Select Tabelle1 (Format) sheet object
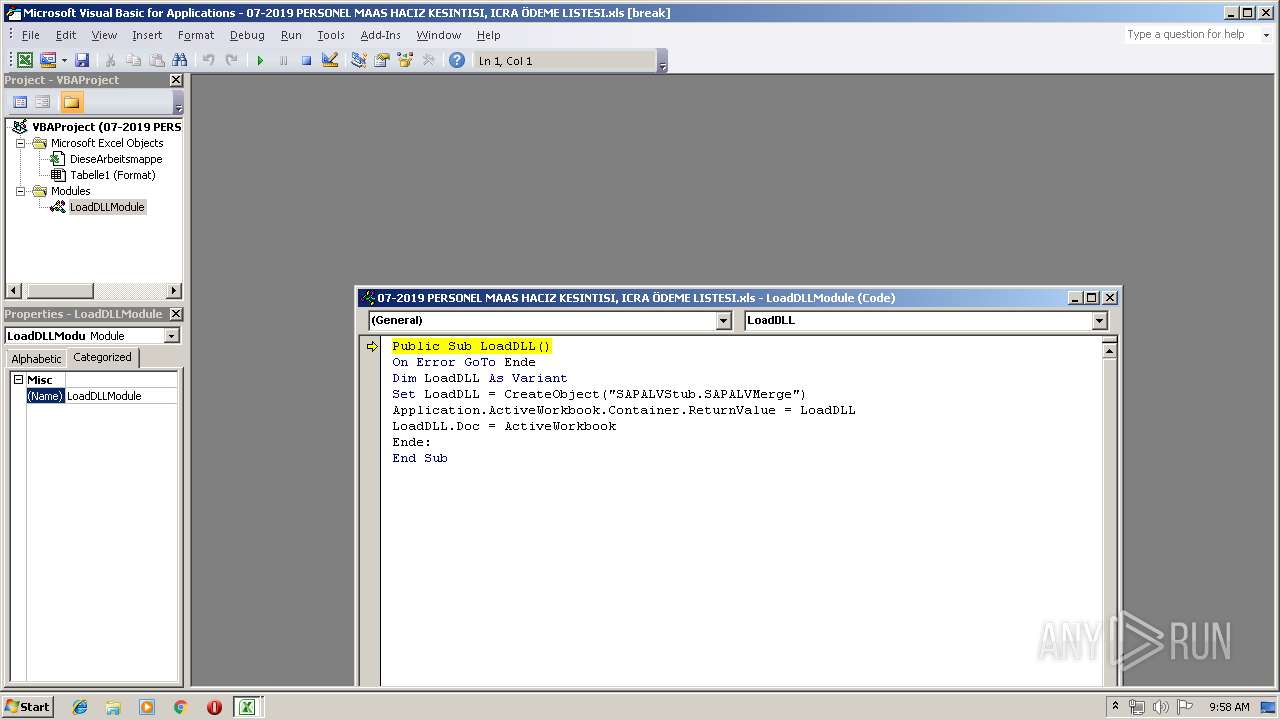1280x720 pixels. point(112,175)
